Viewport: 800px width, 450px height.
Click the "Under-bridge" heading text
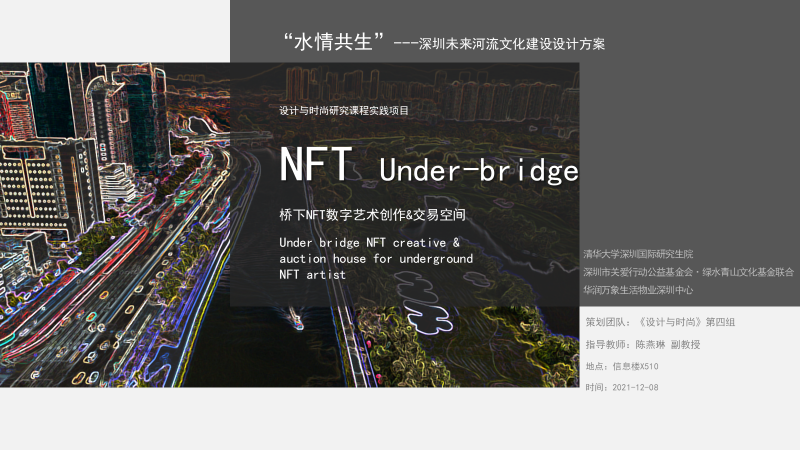479,171
